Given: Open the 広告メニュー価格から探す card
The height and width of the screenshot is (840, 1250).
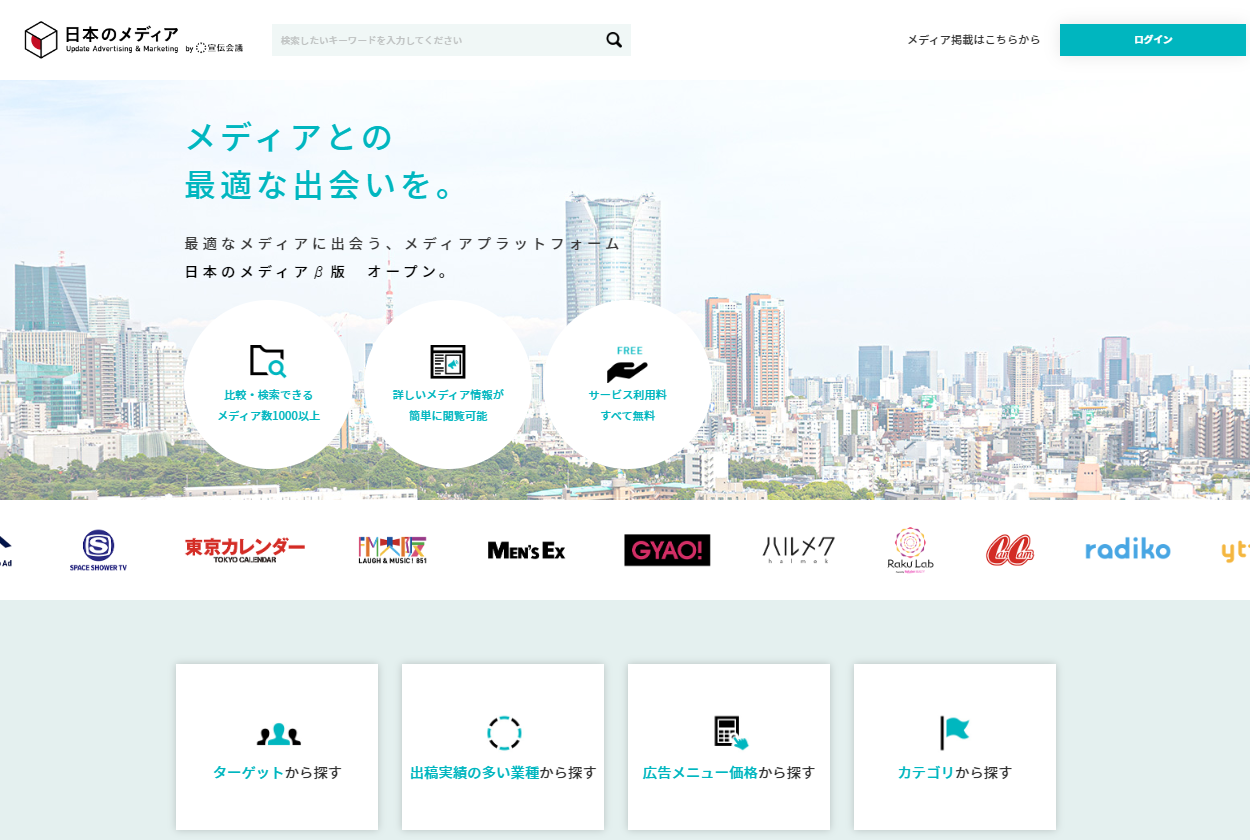Looking at the screenshot, I should (729, 747).
